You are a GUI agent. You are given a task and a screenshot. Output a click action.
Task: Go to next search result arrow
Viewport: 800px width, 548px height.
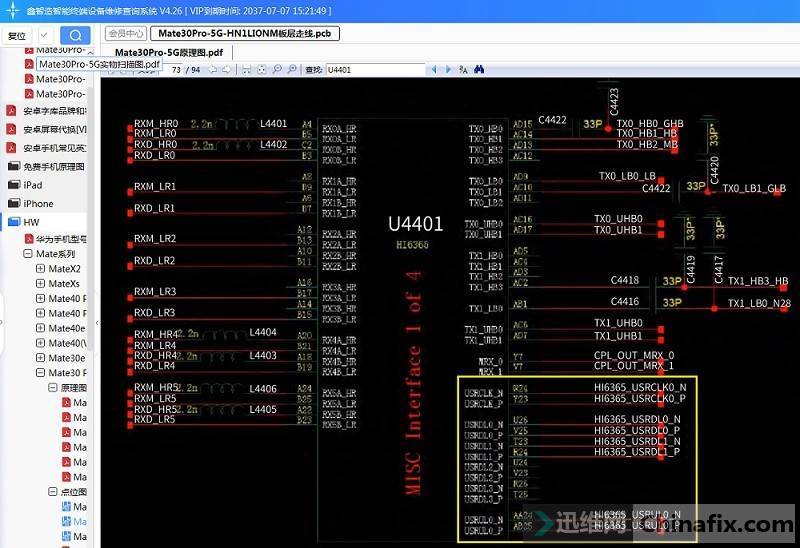tap(448, 69)
